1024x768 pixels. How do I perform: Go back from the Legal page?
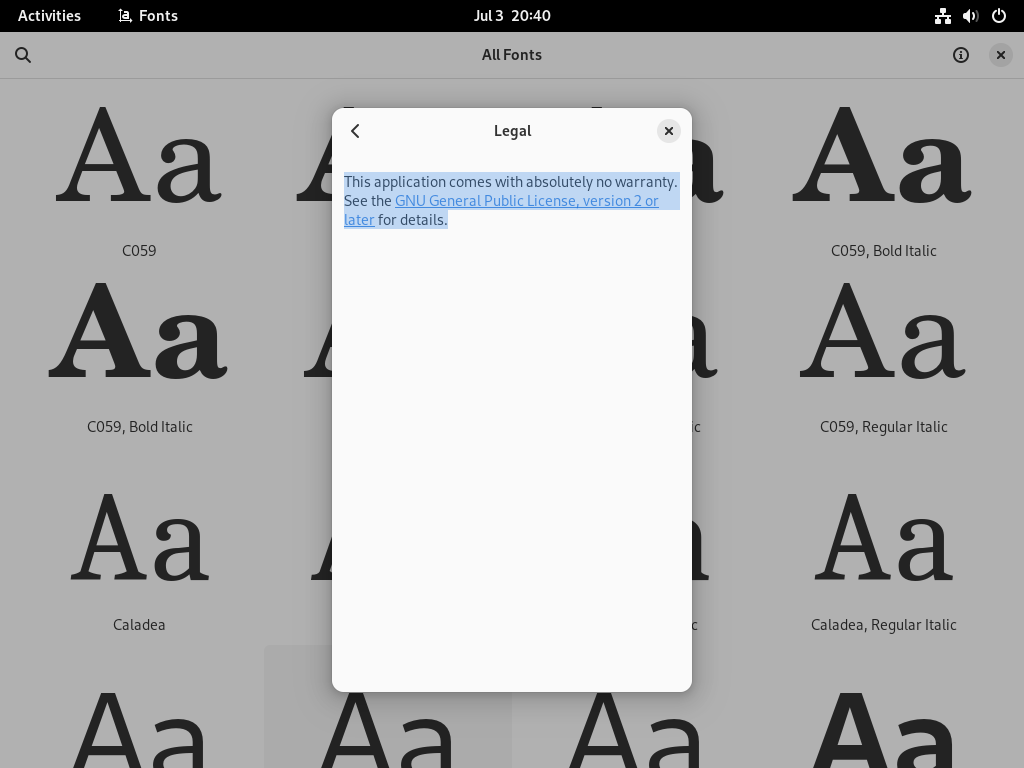pos(355,131)
